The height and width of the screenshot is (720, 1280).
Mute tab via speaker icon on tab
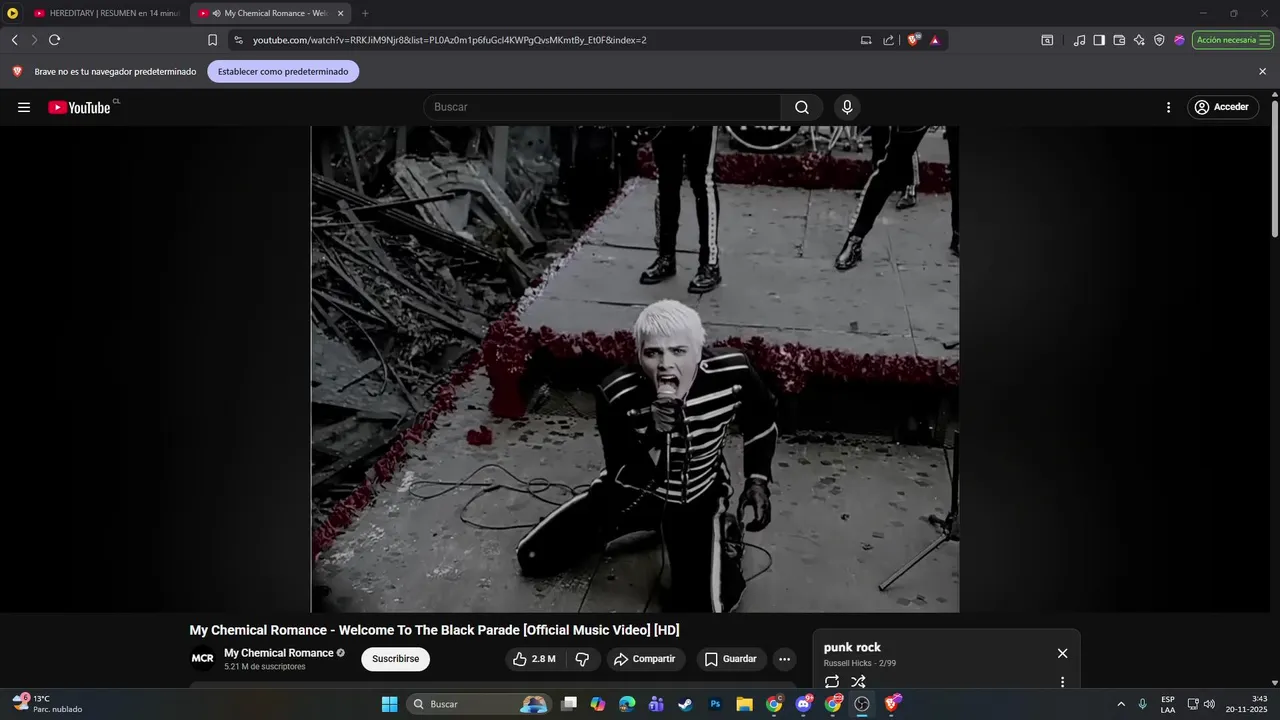217,13
